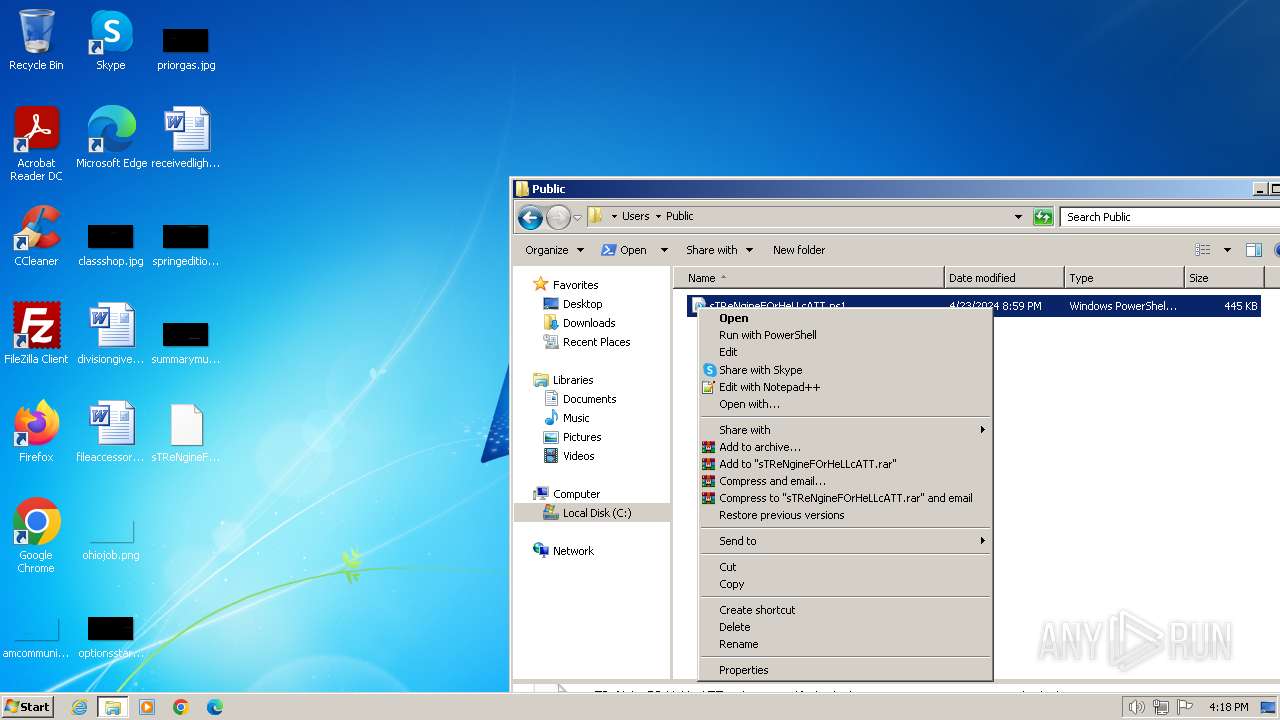Select divisiongive... Word document
This screenshot has width=1280, height=720.
(x=110, y=334)
